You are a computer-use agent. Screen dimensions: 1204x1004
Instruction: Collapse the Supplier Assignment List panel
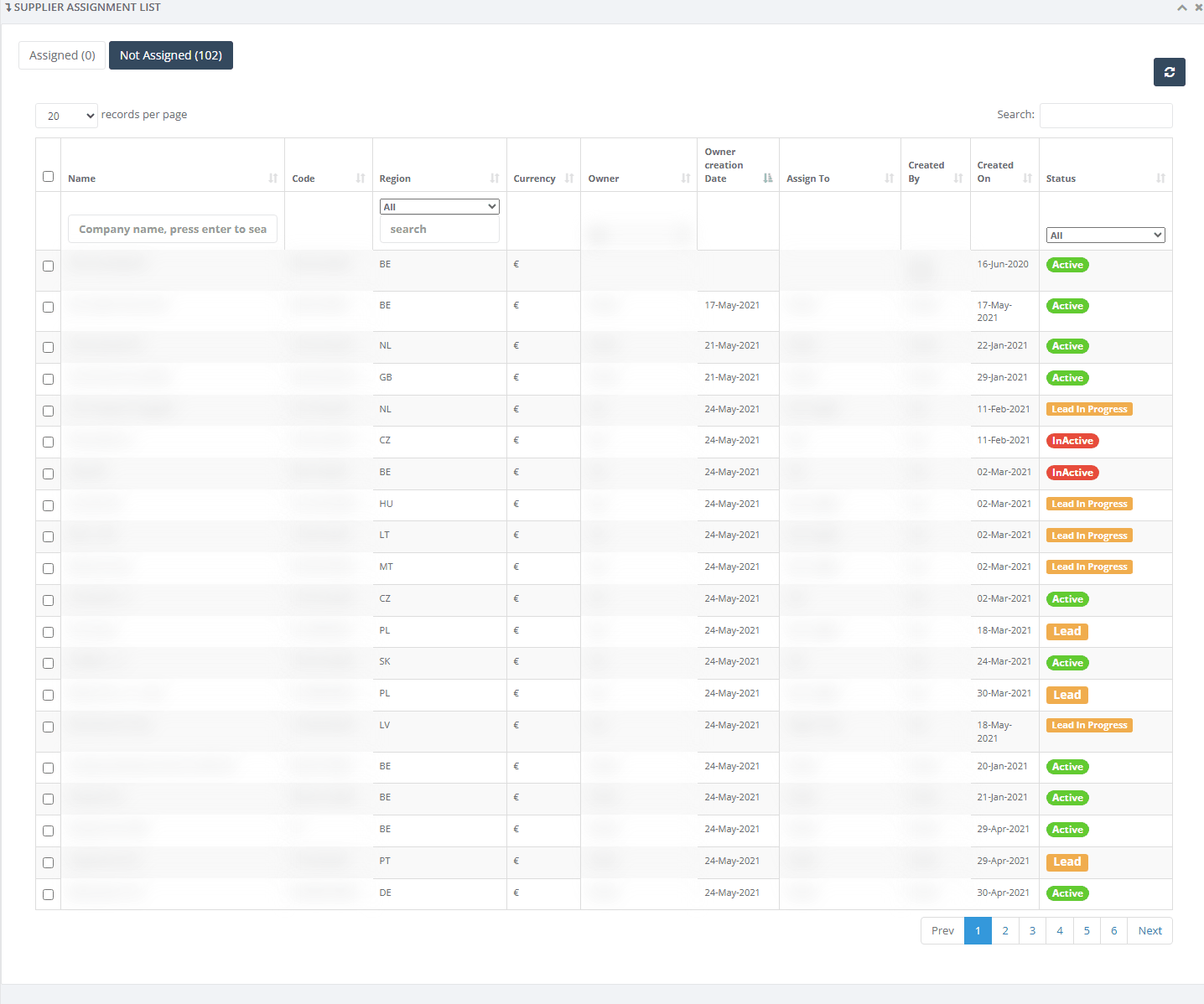[1181, 8]
